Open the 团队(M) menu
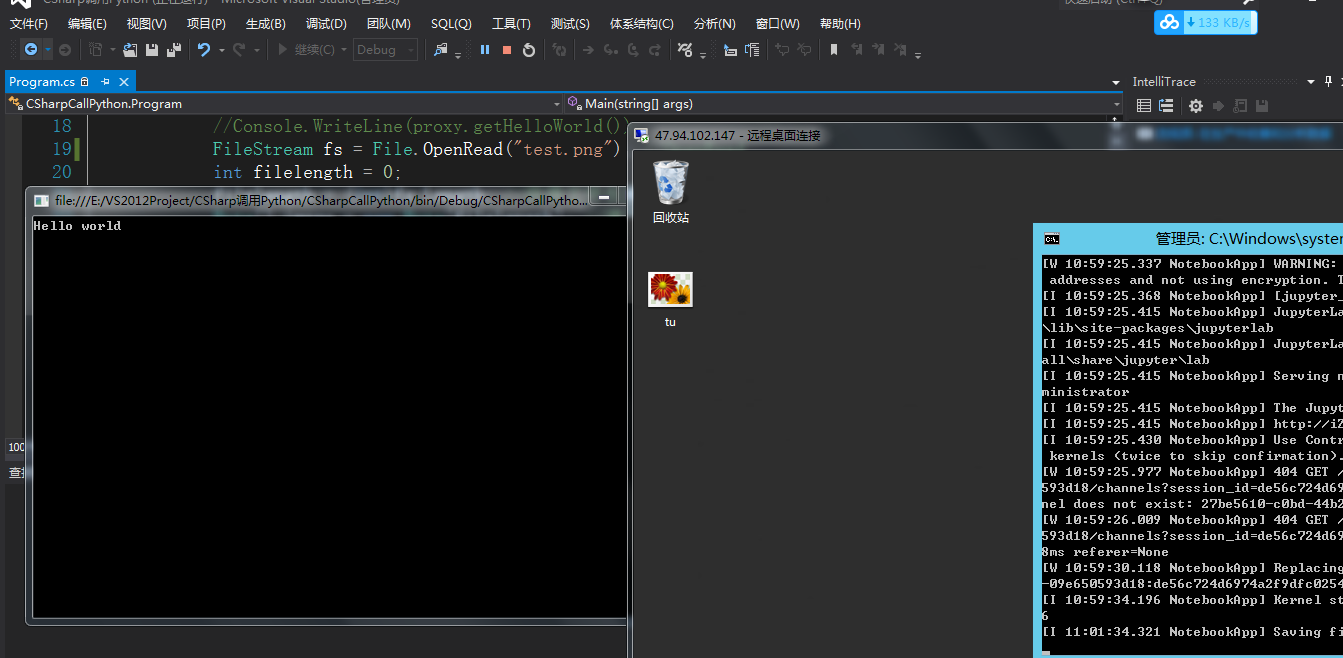1343x658 pixels. point(388,23)
